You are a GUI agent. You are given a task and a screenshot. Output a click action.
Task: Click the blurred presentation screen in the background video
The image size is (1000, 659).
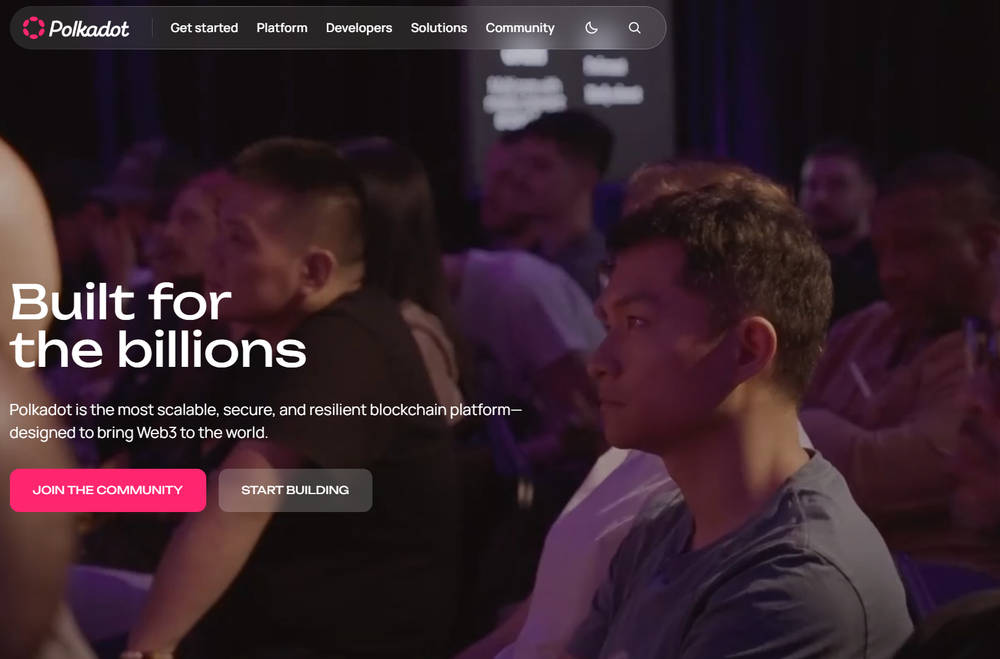pos(571,89)
